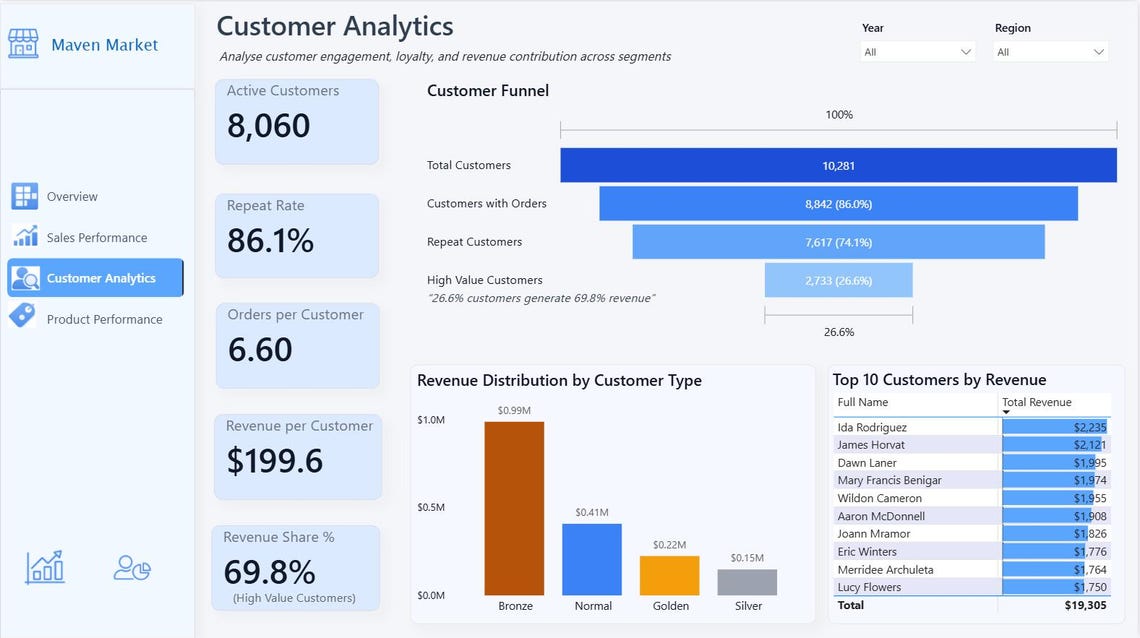This screenshot has height=638, width=1140.
Task: Click the Product Performance tag icon
Action: (x=23, y=316)
